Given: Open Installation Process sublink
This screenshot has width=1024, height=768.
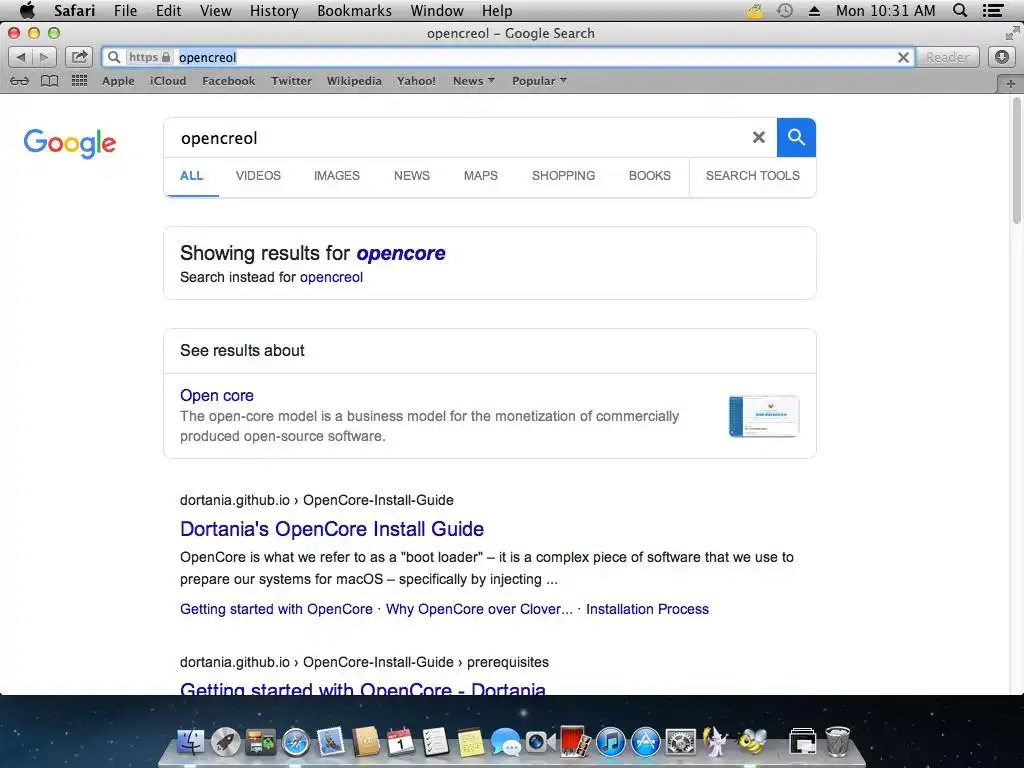Looking at the screenshot, I should coord(647,609).
